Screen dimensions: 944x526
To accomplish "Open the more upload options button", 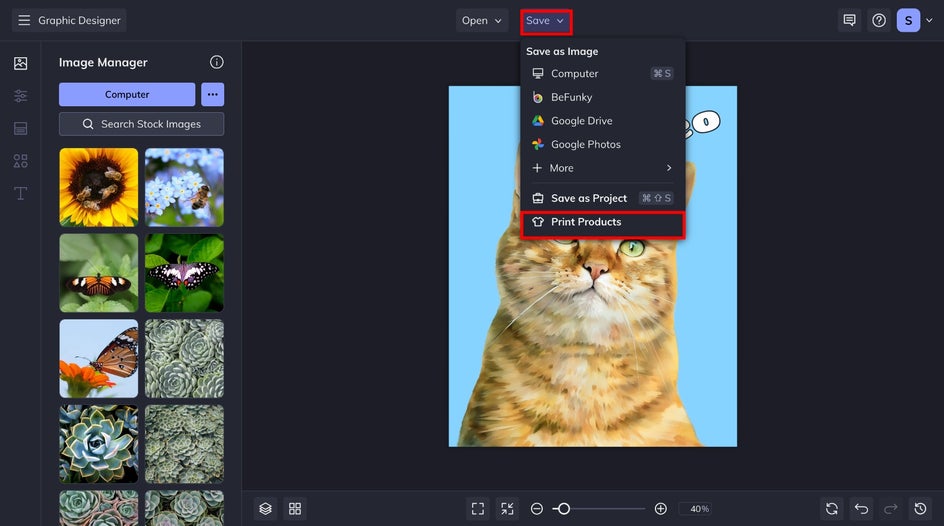I will [x=213, y=94].
